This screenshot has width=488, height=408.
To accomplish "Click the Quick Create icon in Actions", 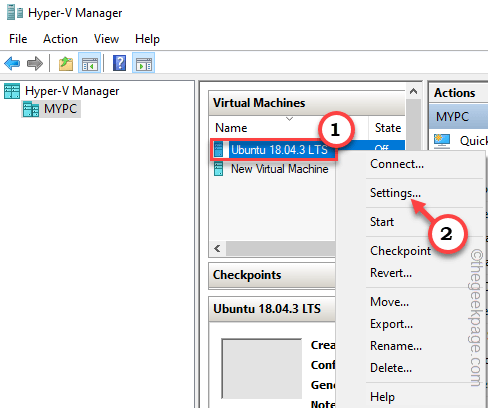I will [442, 141].
